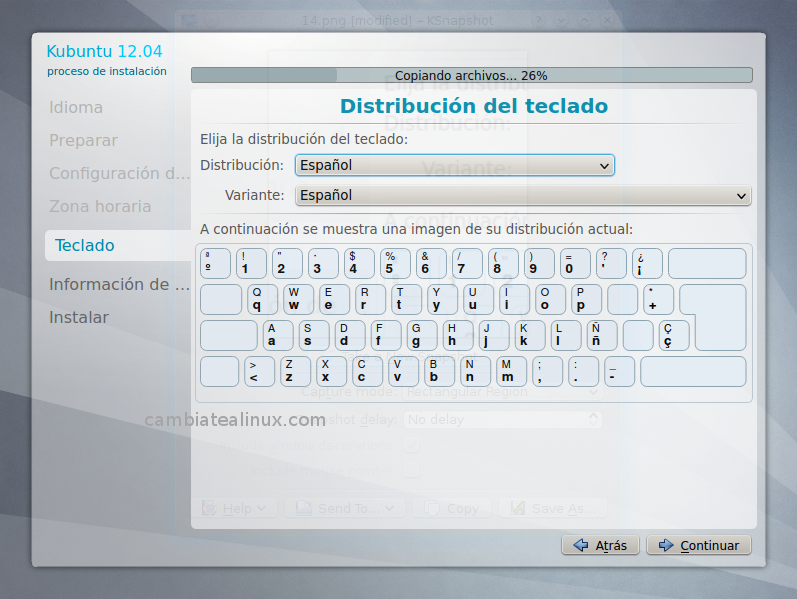The image size is (797, 599).
Task: Click the Continuar button
Action: [699, 545]
